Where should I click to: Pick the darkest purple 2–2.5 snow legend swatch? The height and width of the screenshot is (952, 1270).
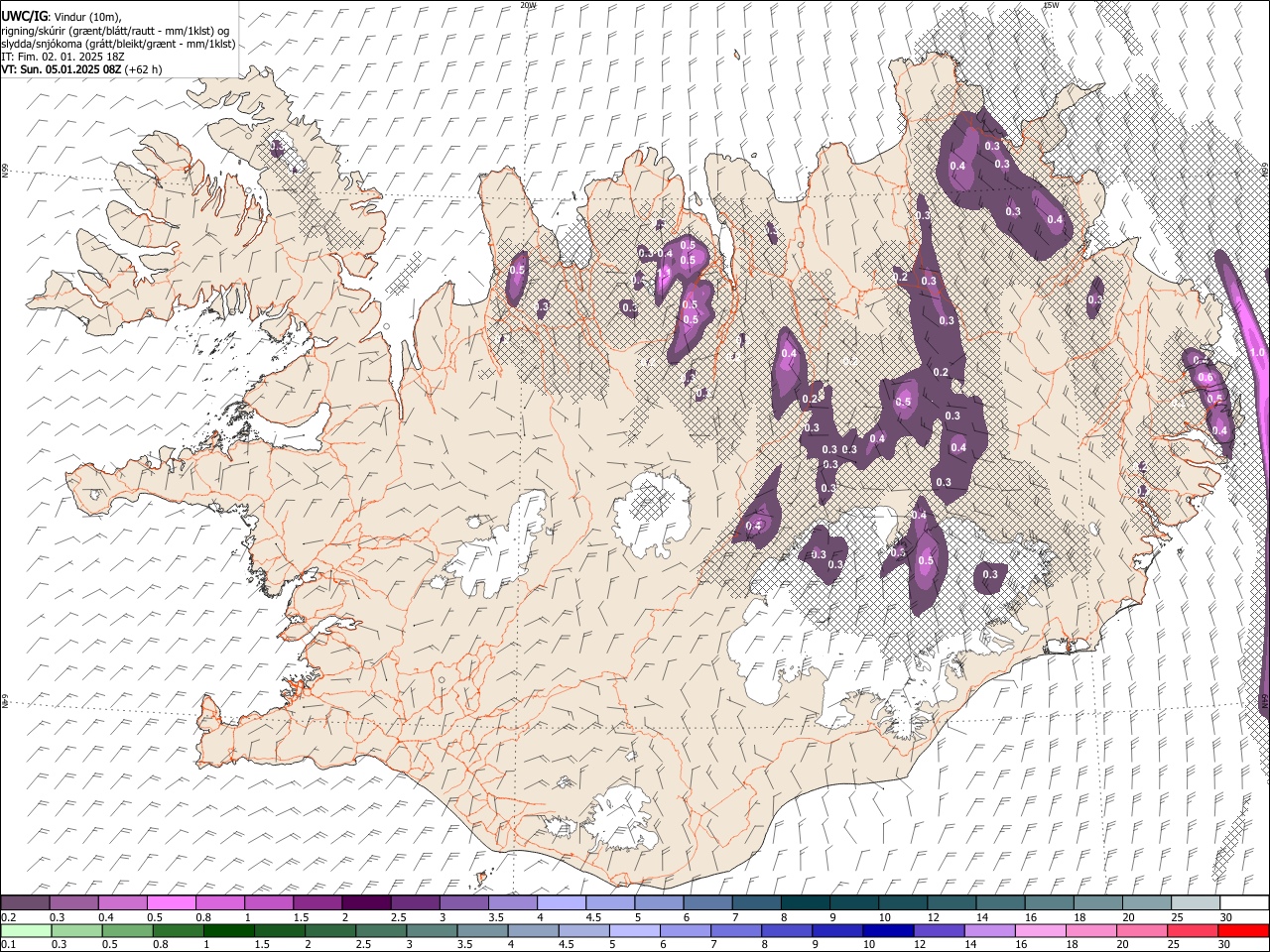366,903
